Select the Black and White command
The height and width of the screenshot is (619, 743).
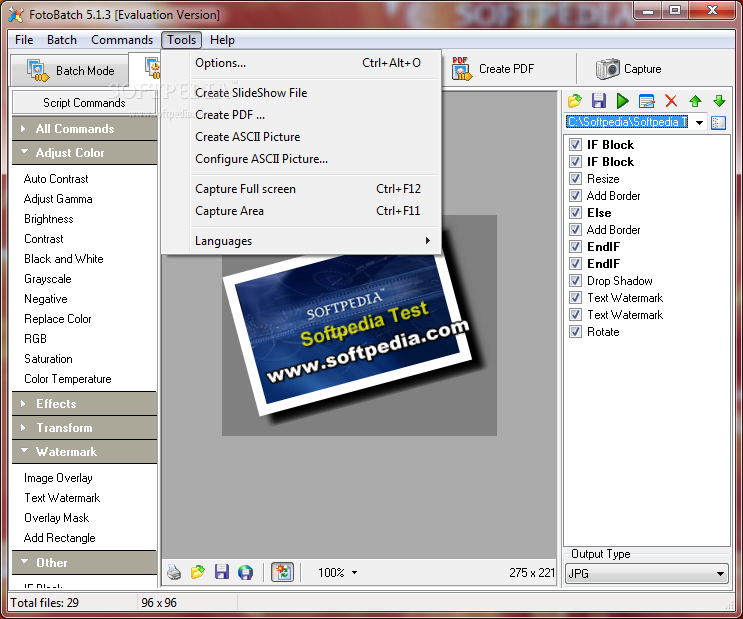(63, 259)
